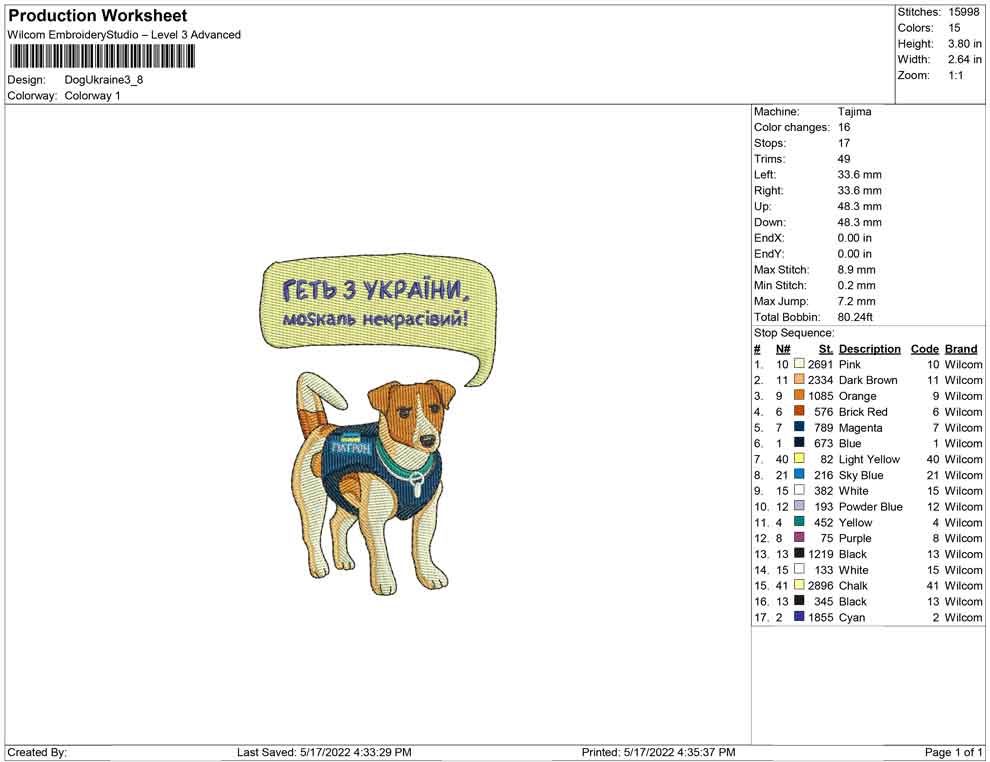Click the Stops value '17'

[x=844, y=143]
